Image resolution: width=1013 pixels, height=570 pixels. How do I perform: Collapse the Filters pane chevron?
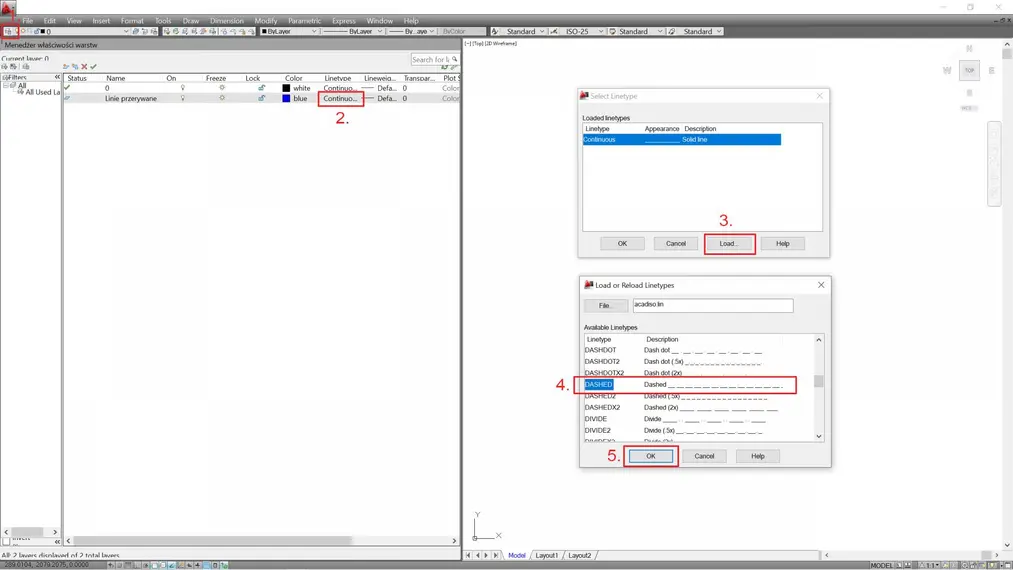[57, 77]
